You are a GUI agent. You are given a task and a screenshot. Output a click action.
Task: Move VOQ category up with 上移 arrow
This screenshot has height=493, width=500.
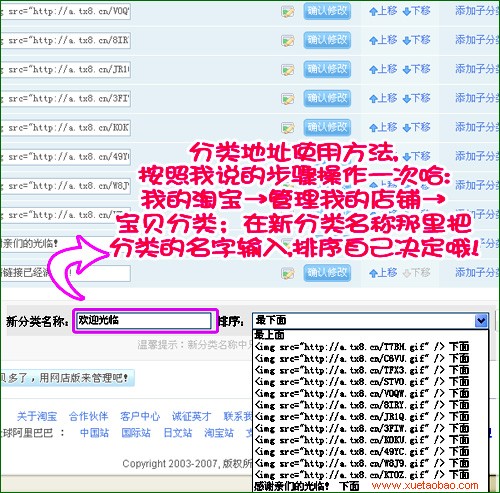coord(383,11)
